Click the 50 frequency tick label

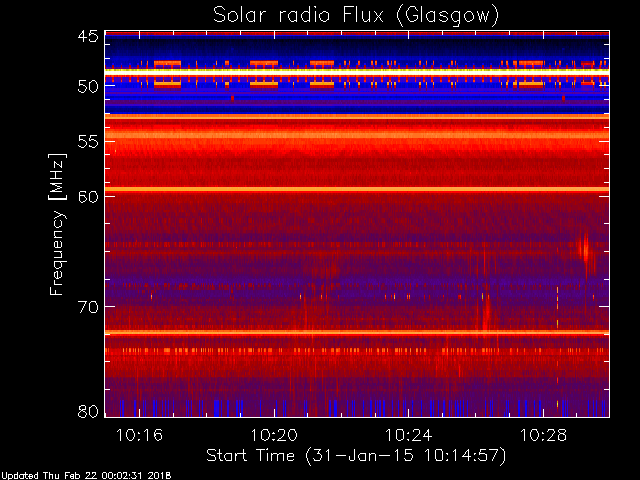(x=88, y=86)
